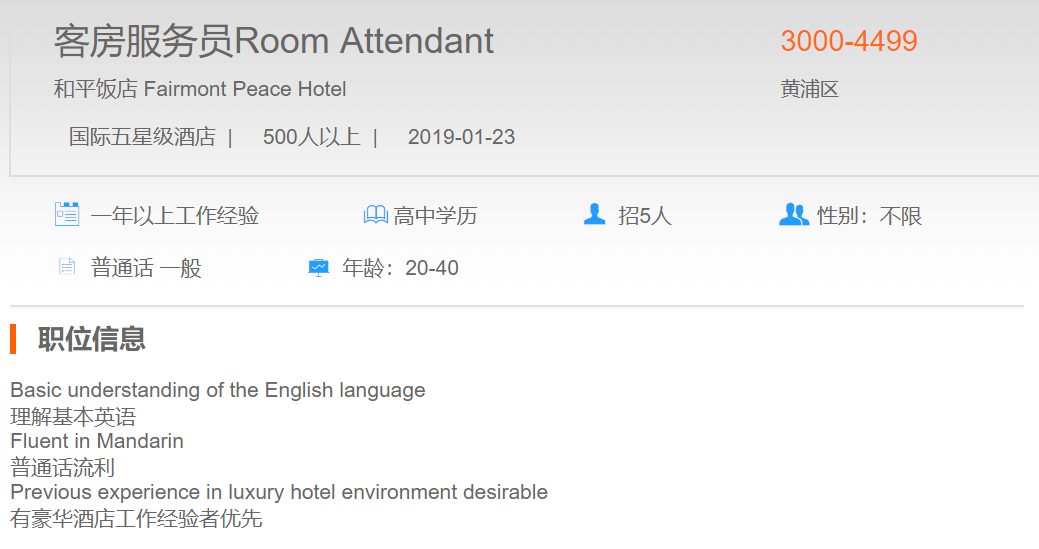Screen dimensions: 1039x549
Task: Click the line "Fluent in Mandarin"
Action: click(x=97, y=441)
